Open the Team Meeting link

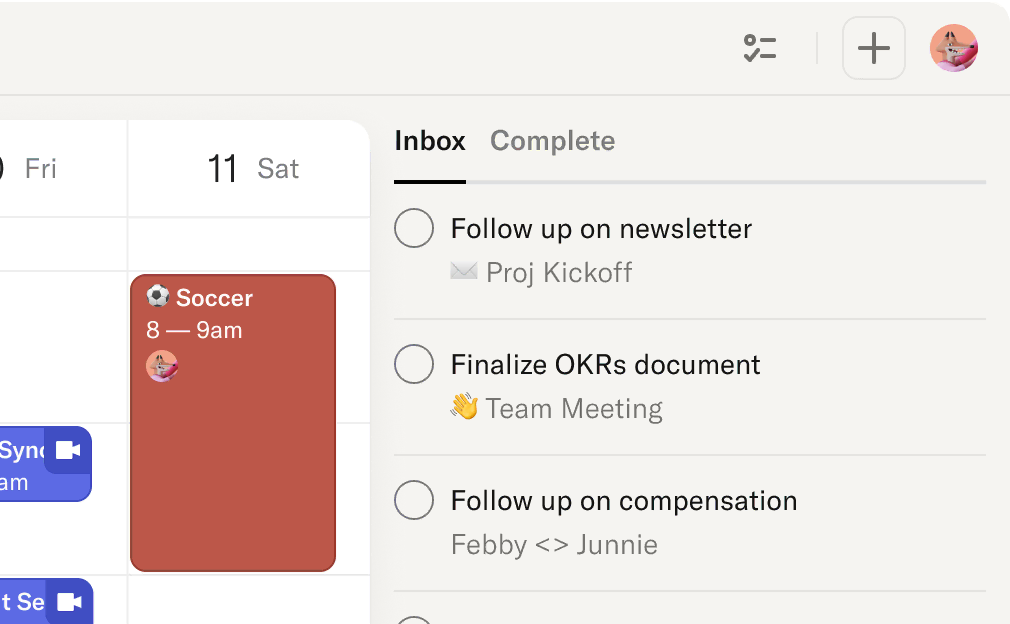[574, 408]
